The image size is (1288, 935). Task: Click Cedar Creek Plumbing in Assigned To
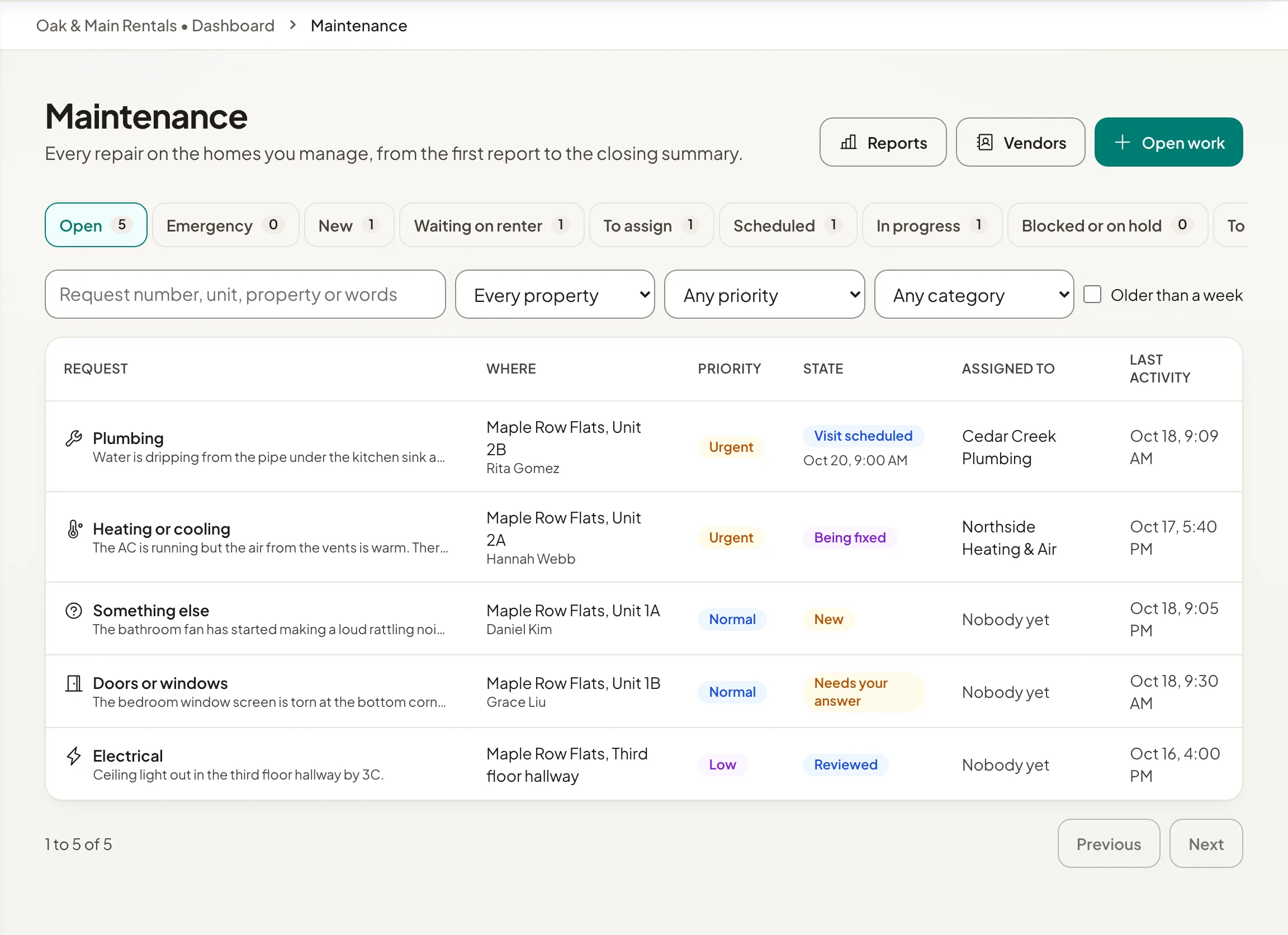[1009, 447]
